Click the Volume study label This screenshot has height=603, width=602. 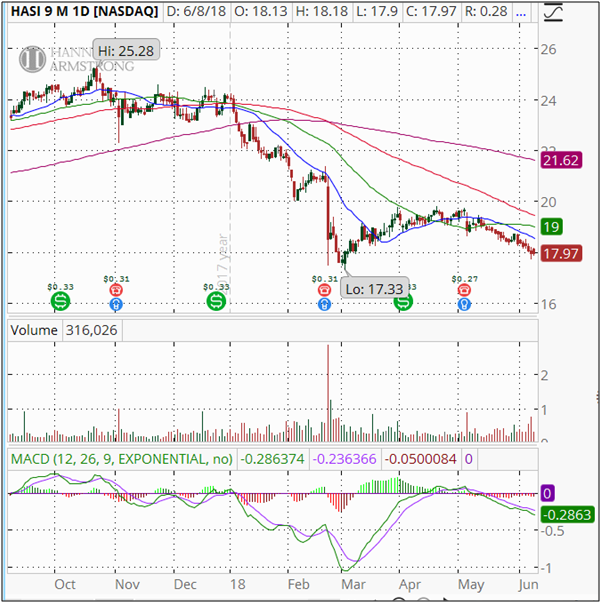click(34, 330)
